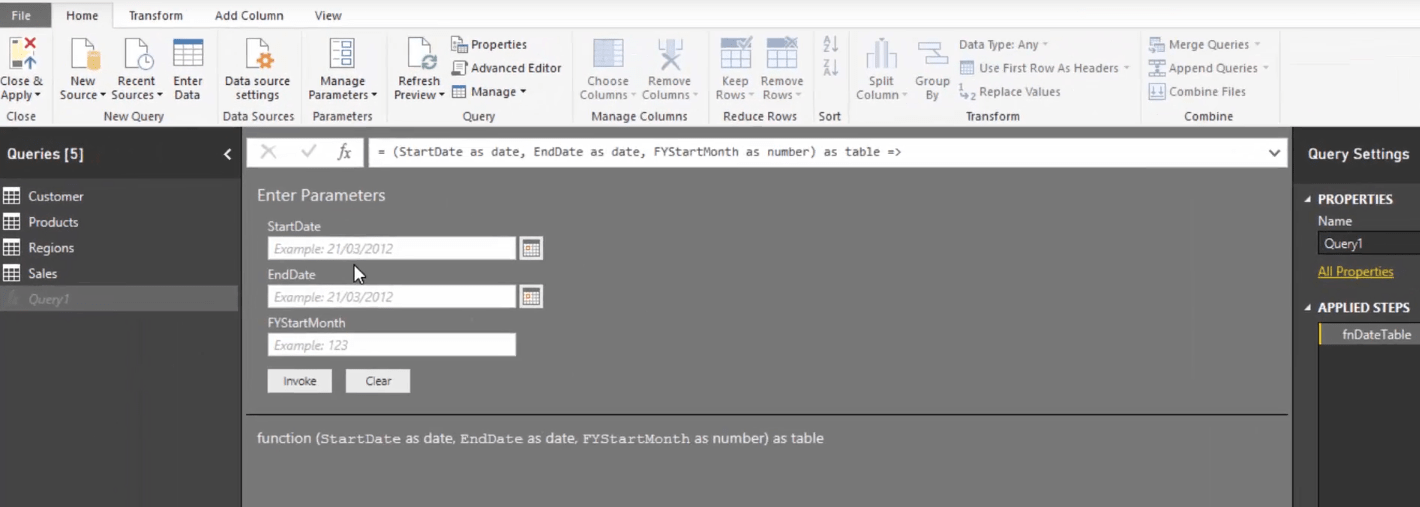1420x507 pixels.
Task: Click Keep Rows icon
Action: [735, 53]
